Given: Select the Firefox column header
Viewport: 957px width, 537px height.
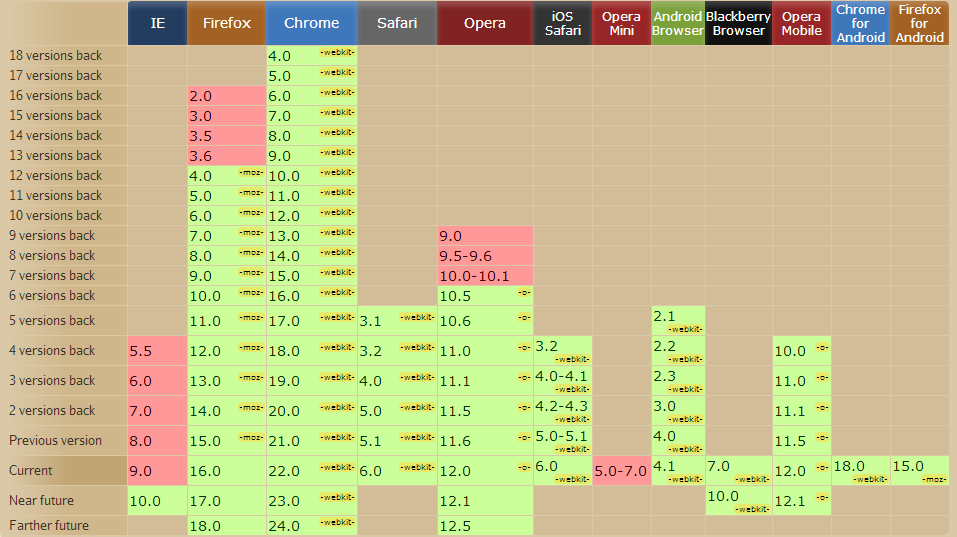Looking at the screenshot, I should point(226,23).
